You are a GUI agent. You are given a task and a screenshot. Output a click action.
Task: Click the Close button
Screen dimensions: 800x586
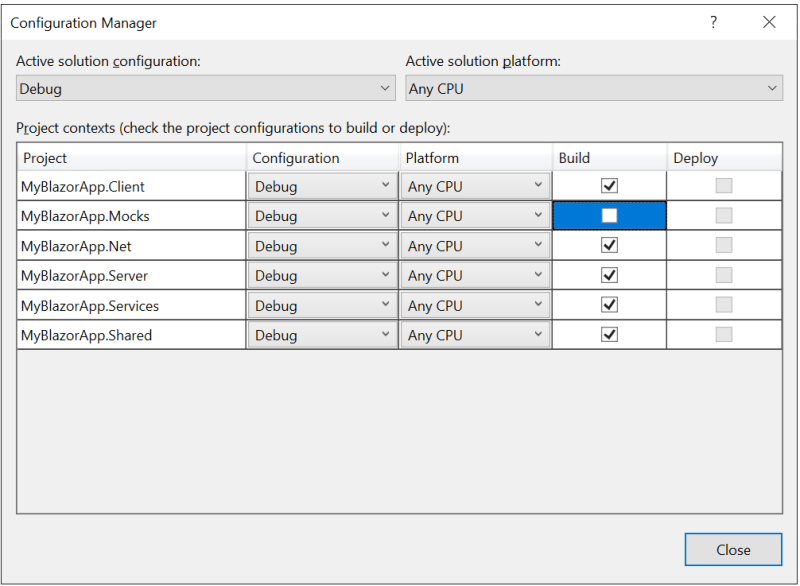pyautogui.click(x=733, y=549)
